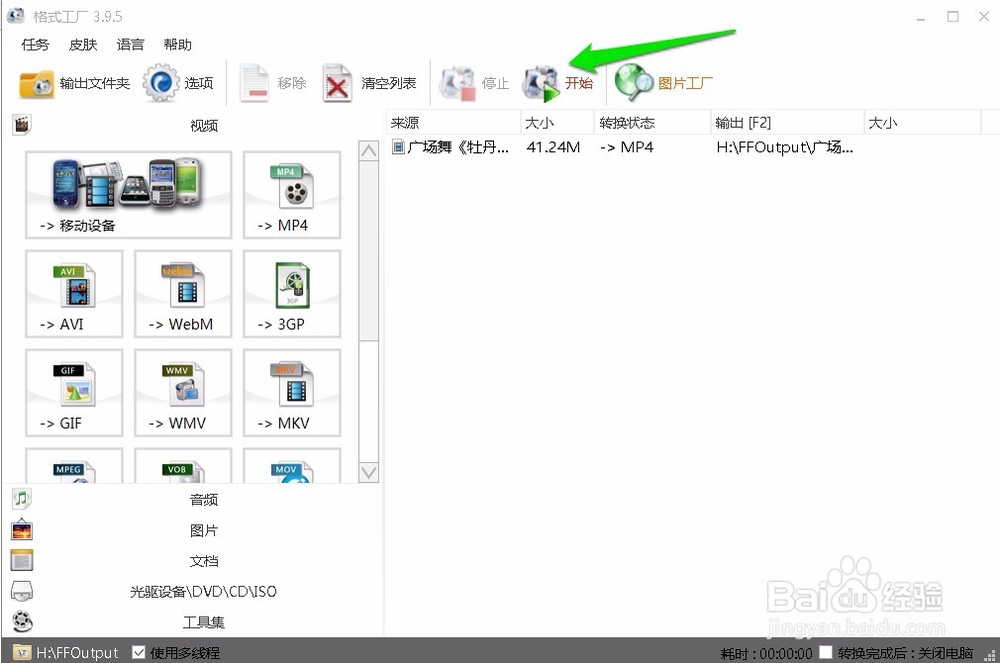The height and width of the screenshot is (663, 1000).
Task: Sort by the 来源 column header
Action: [453, 122]
